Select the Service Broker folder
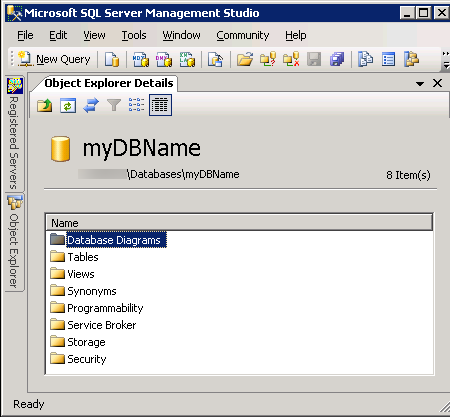The width and height of the screenshot is (450, 417). pyautogui.click(x=93, y=325)
